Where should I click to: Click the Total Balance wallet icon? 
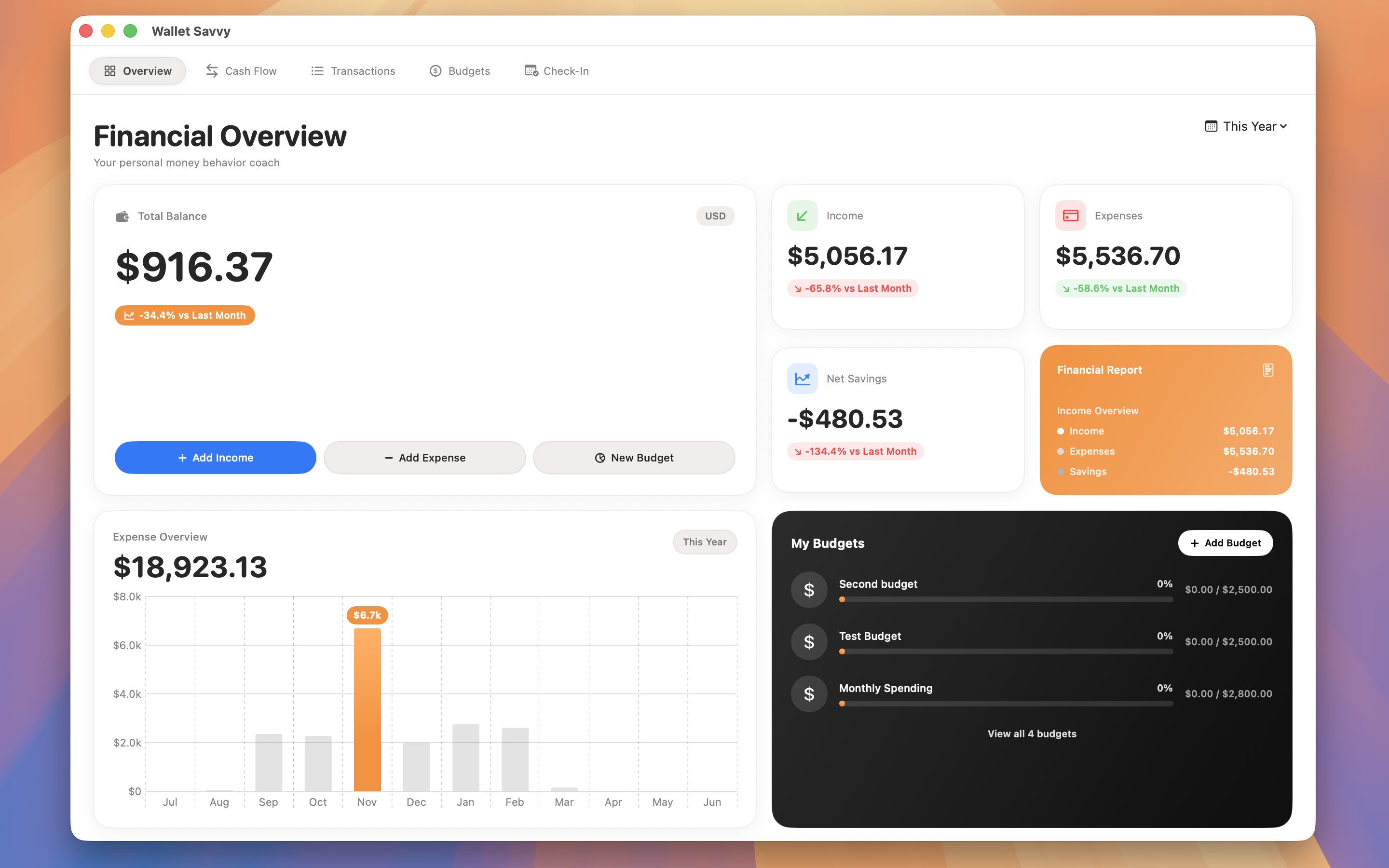(x=122, y=217)
